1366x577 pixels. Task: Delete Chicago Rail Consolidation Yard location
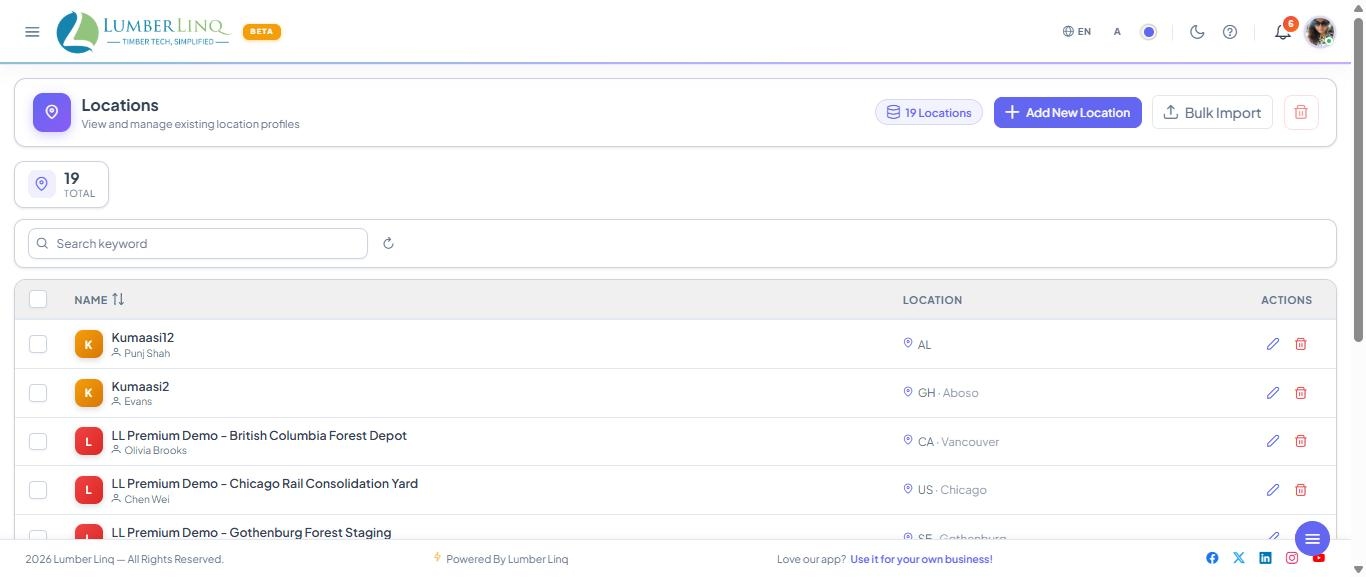[1301, 490]
